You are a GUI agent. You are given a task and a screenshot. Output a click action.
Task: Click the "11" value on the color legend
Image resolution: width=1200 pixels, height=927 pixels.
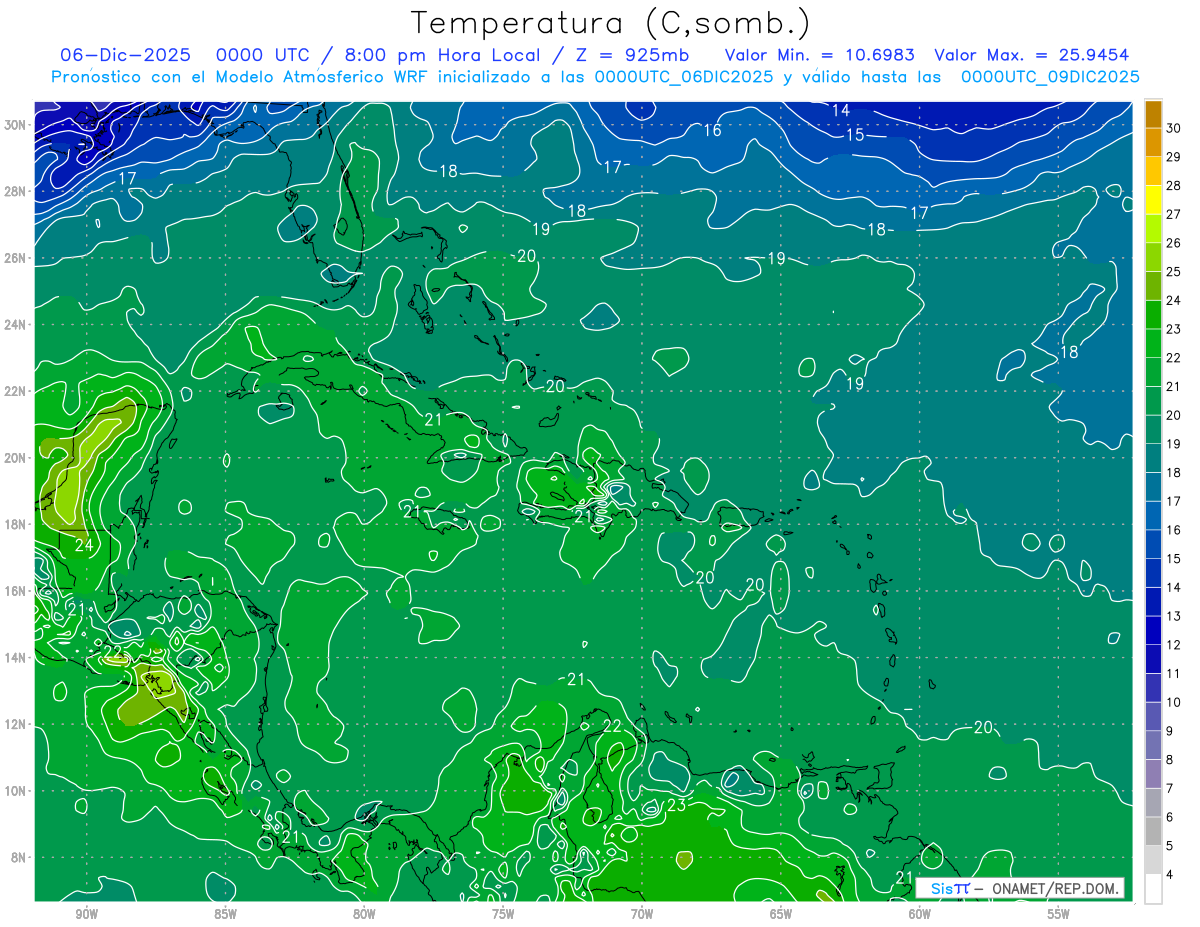pos(1174,674)
